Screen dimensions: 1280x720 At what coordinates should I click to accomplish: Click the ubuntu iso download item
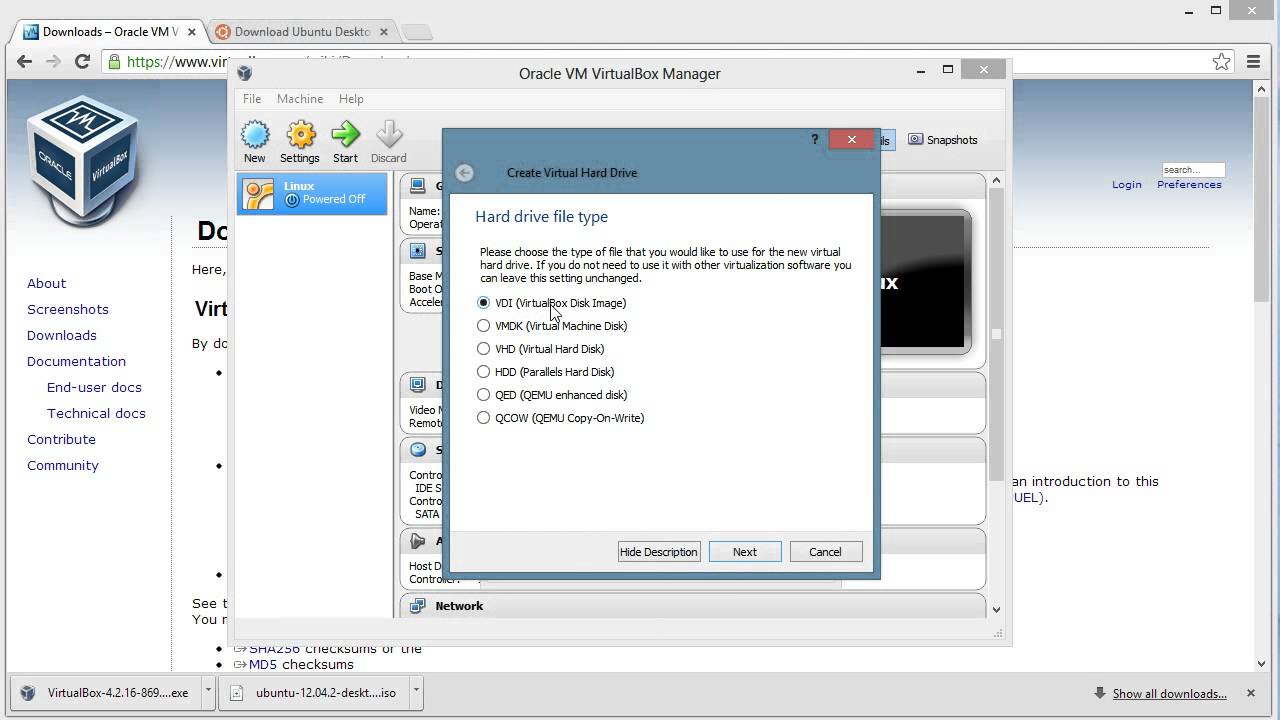pos(315,693)
